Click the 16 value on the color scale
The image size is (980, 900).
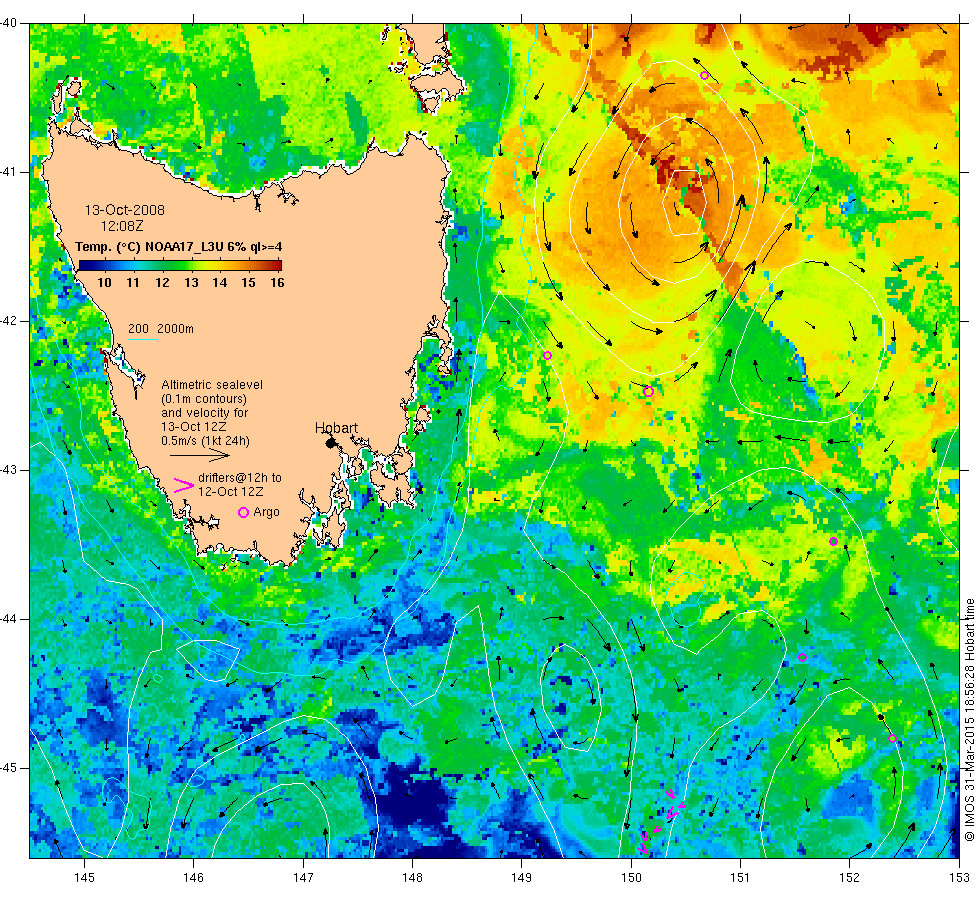(x=277, y=282)
